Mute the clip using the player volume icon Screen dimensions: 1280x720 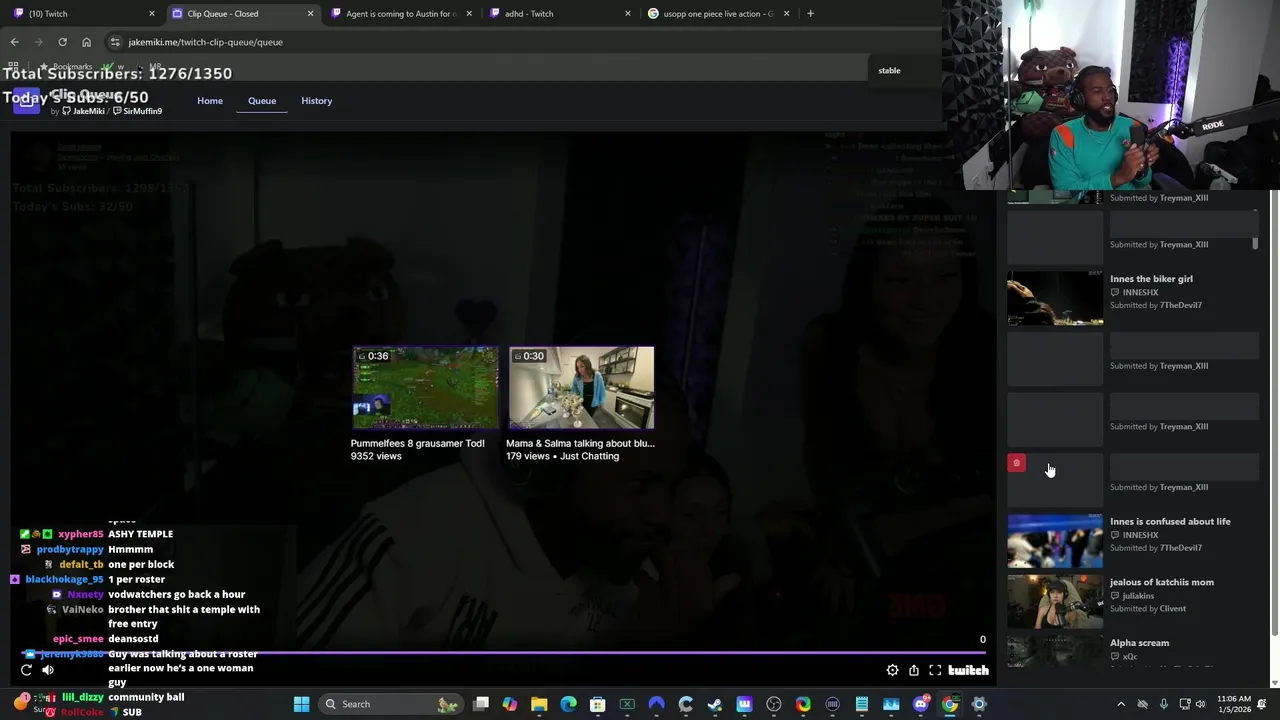[48, 670]
